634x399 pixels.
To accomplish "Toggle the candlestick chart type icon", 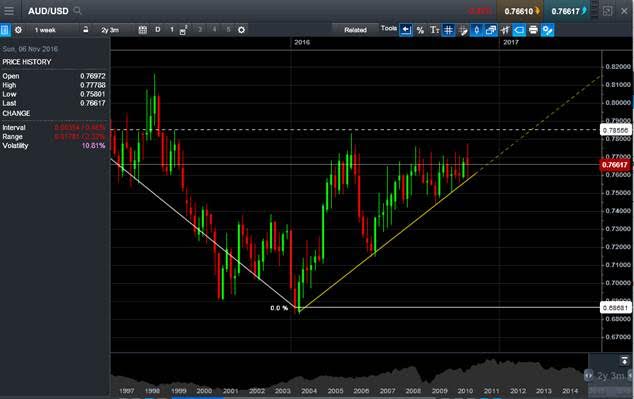I will point(476,30).
